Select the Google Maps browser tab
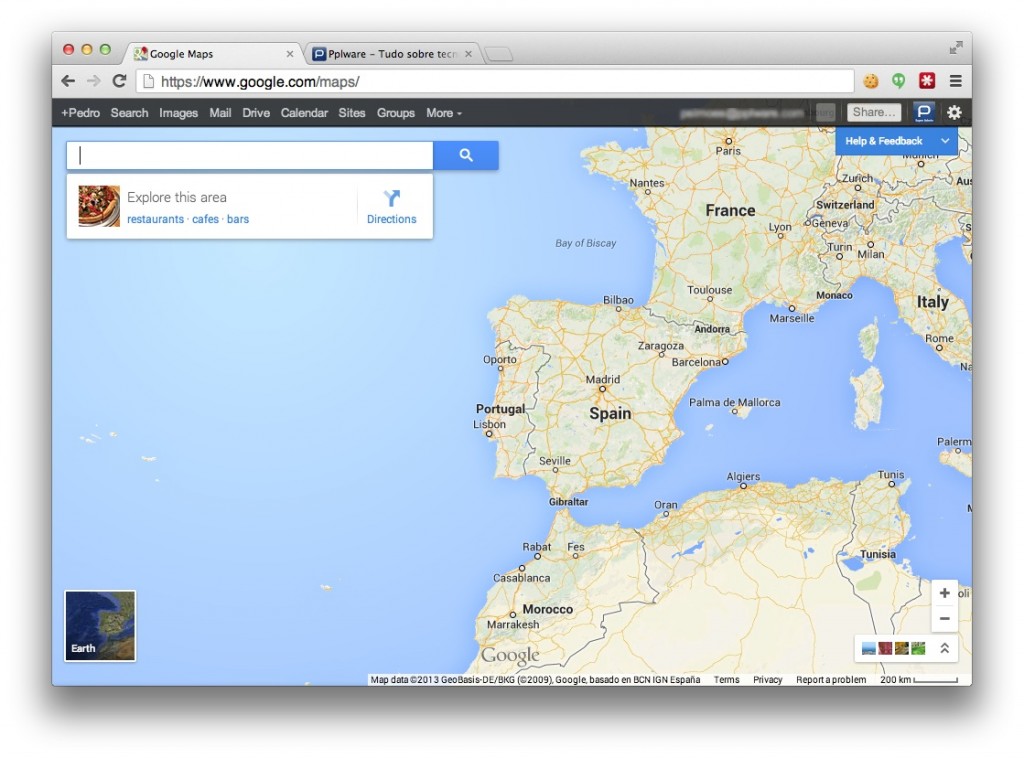The image size is (1024, 758). pos(212,54)
